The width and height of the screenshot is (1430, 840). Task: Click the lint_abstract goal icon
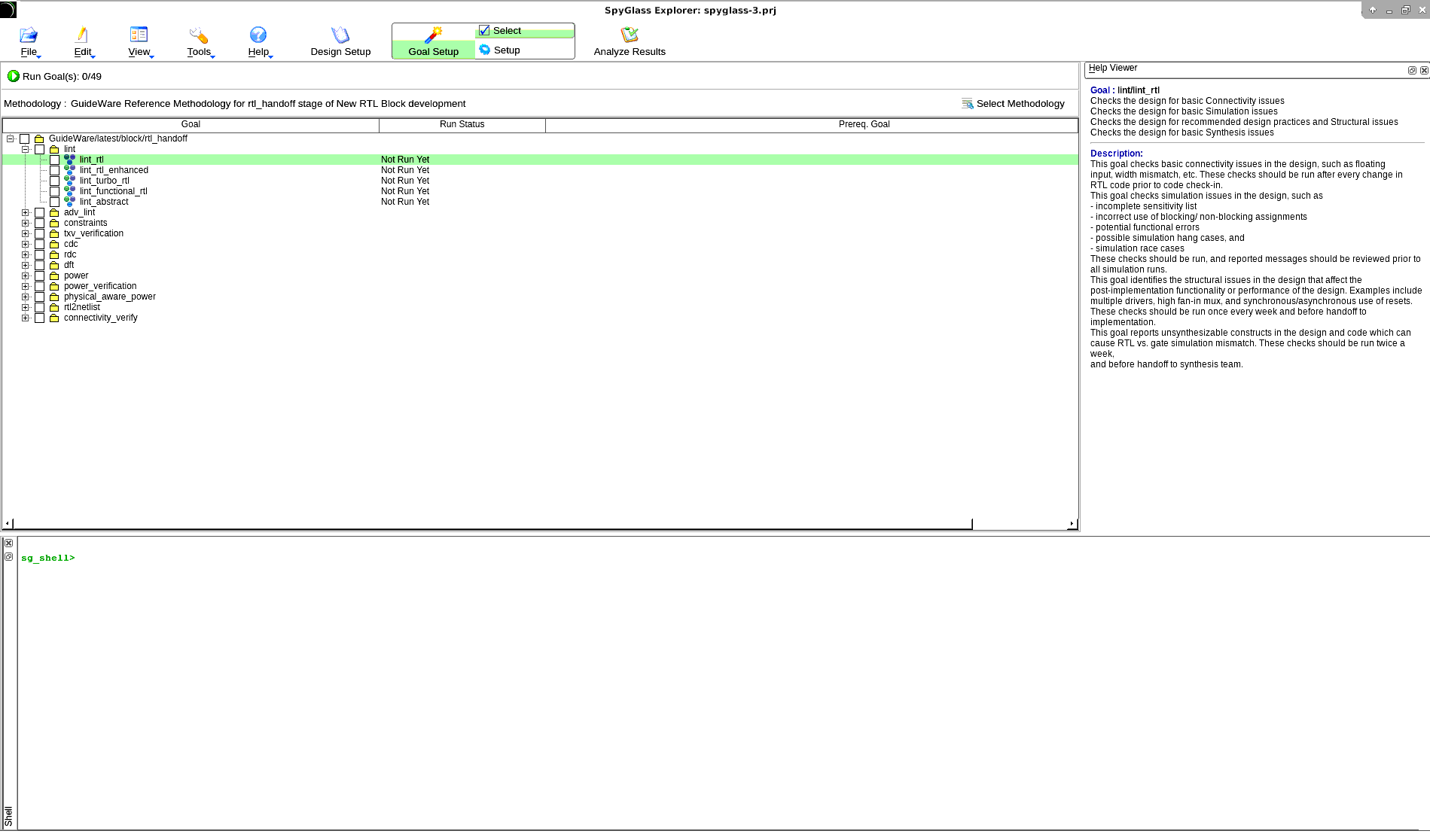click(70, 202)
